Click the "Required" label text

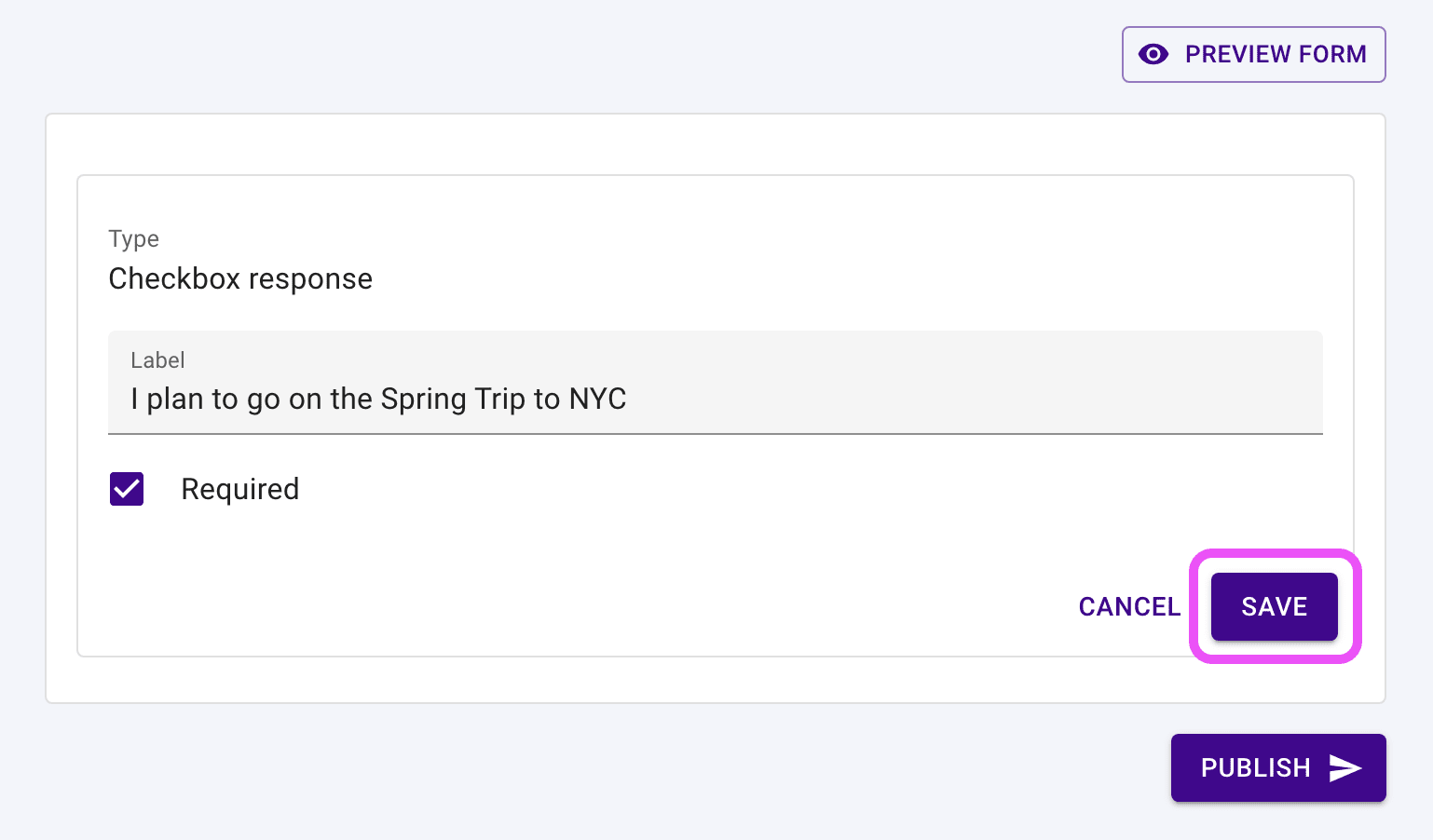click(x=239, y=489)
